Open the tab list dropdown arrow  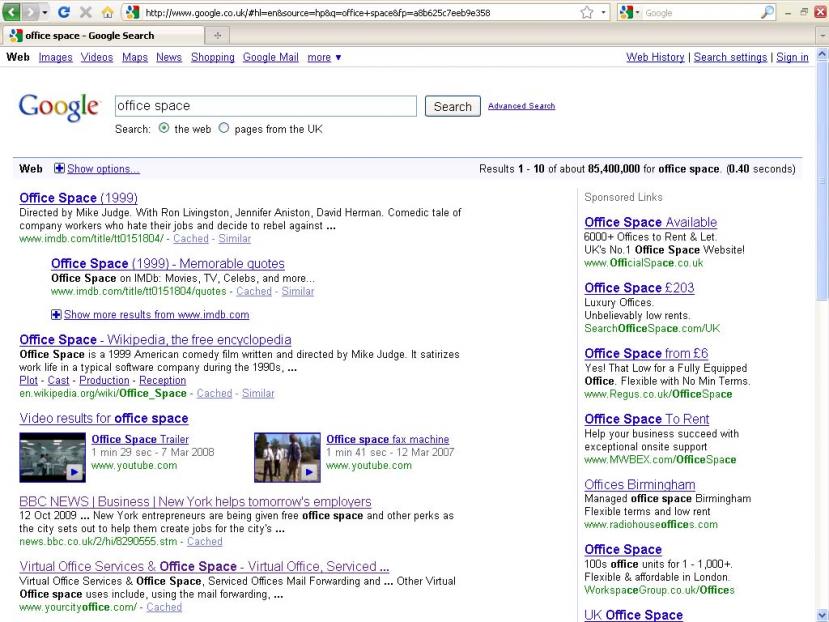tap(823, 36)
